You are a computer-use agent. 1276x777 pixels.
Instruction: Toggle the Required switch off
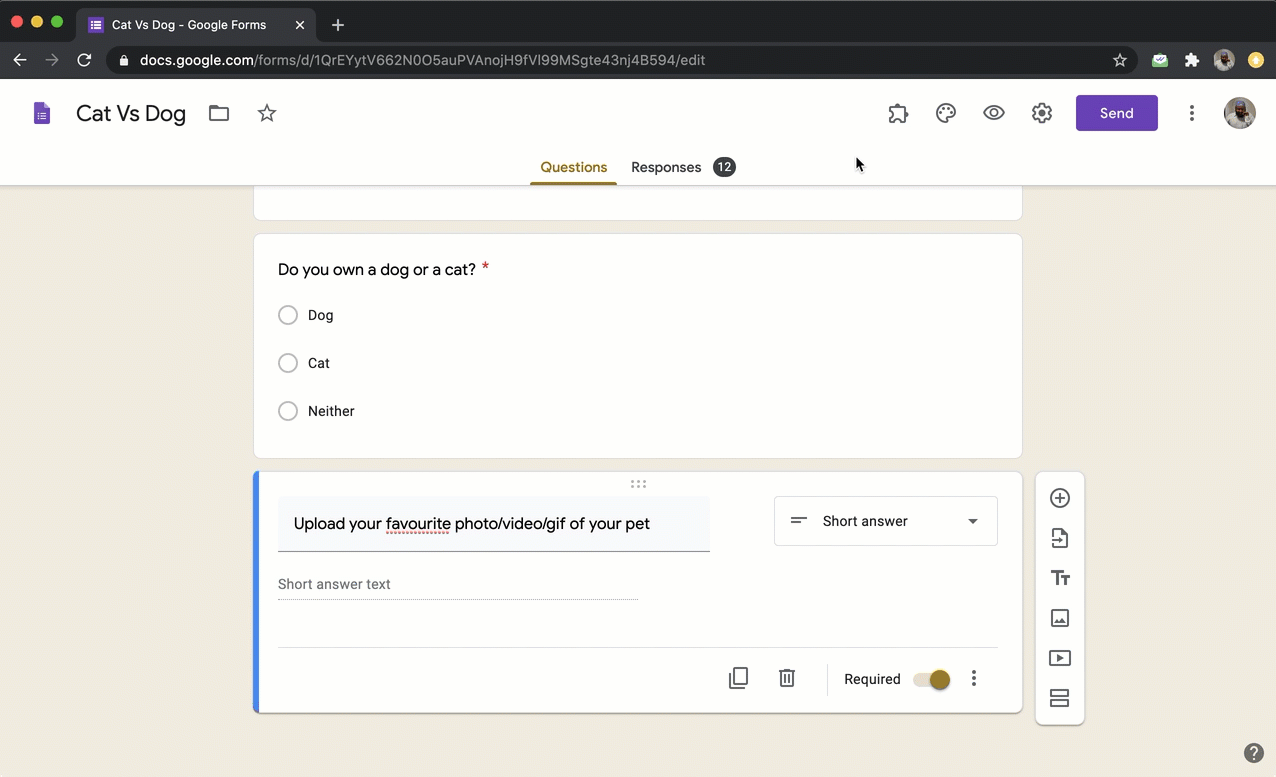(932, 679)
